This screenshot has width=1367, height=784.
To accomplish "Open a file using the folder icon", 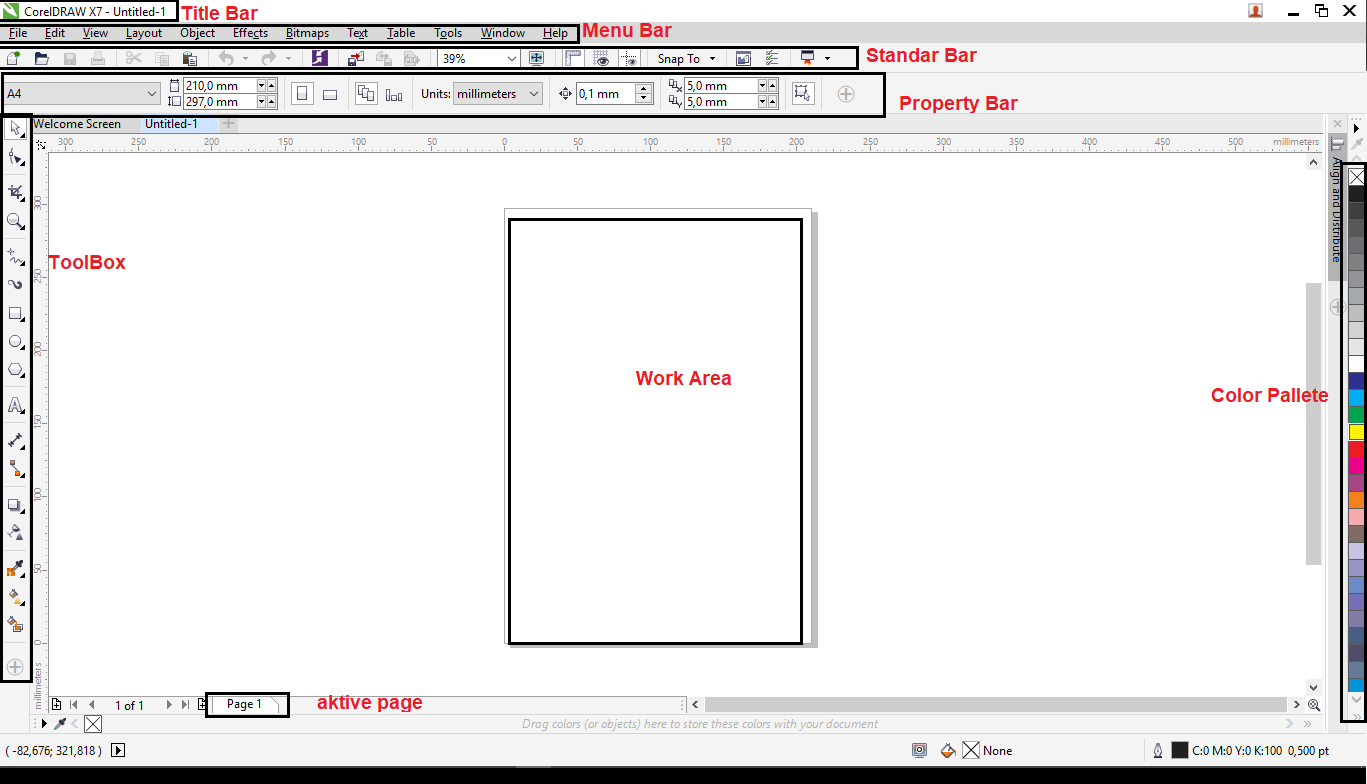I will click(x=42, y=59).
